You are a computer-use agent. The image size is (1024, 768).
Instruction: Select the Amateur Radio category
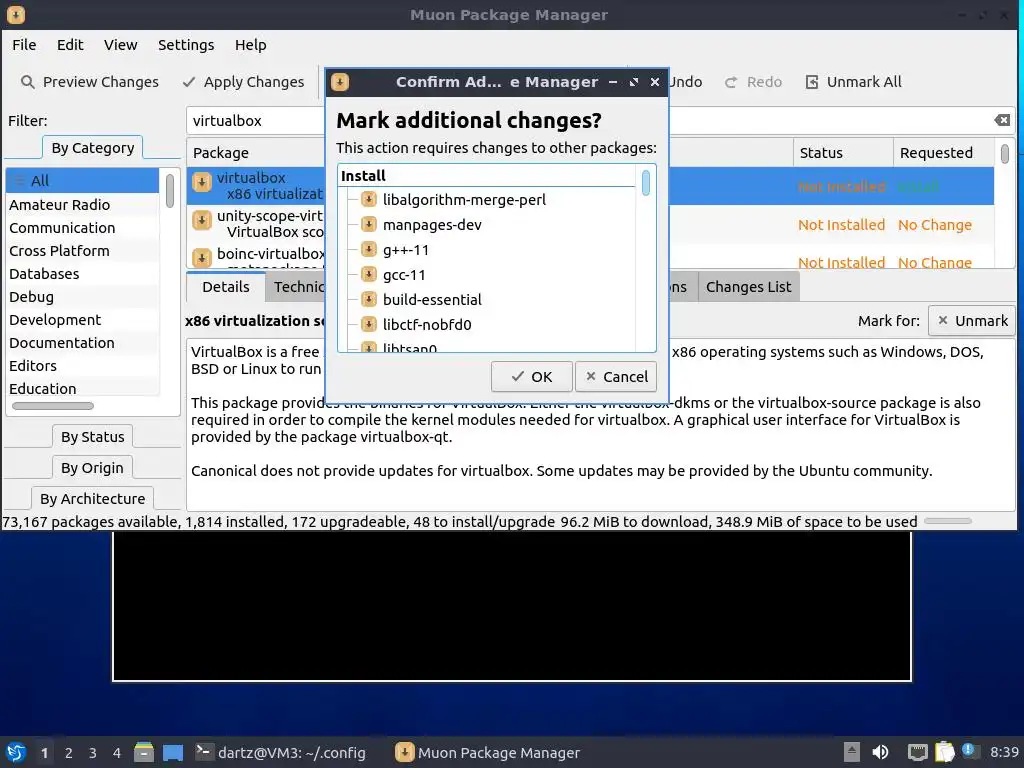pos(82,204)
